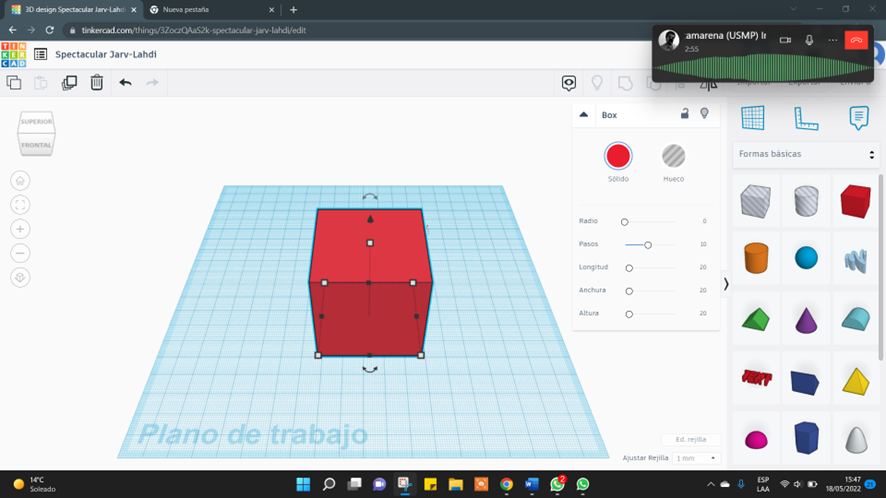886x498 pixels.
Task: Pick the teal Round Roof shape
Action: [855, 319]
